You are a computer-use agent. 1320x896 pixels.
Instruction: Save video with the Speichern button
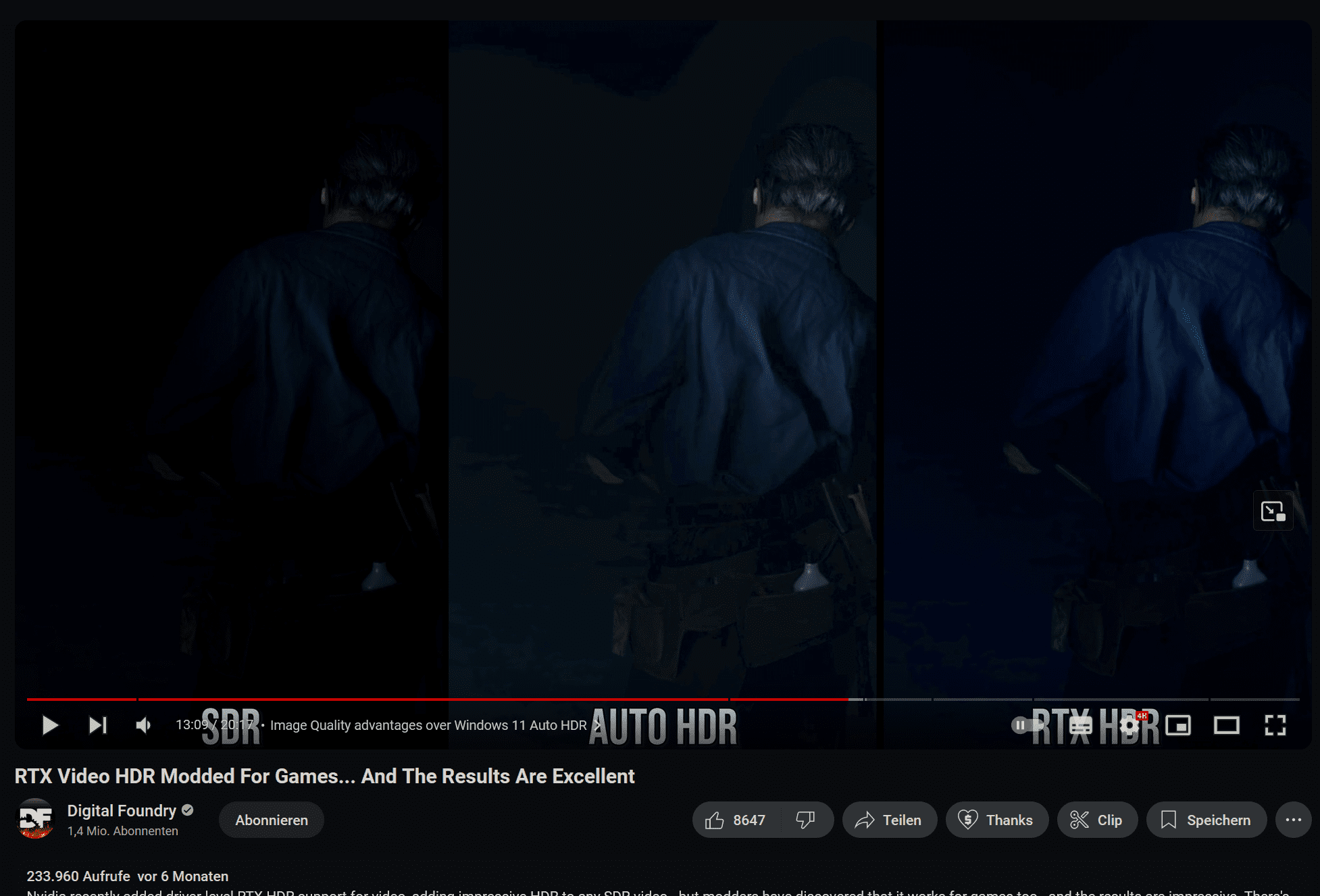coord(1207,820)
